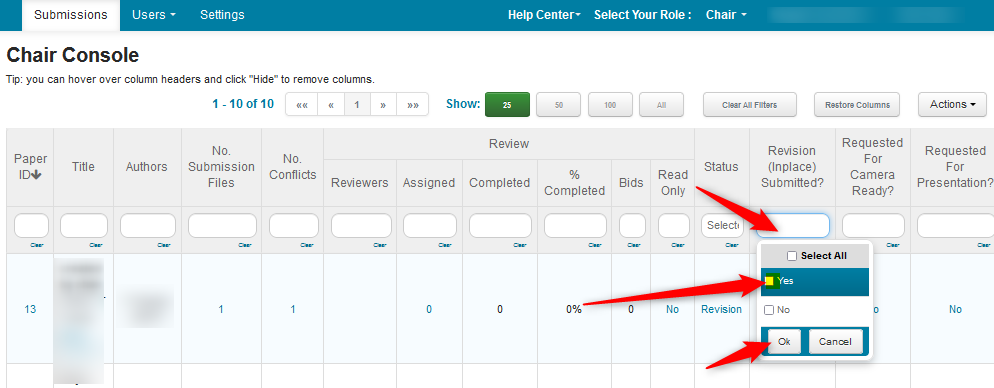Focus the Completed filter field
The width and height of the screenshot is (994, 388).
click(500, 226)
